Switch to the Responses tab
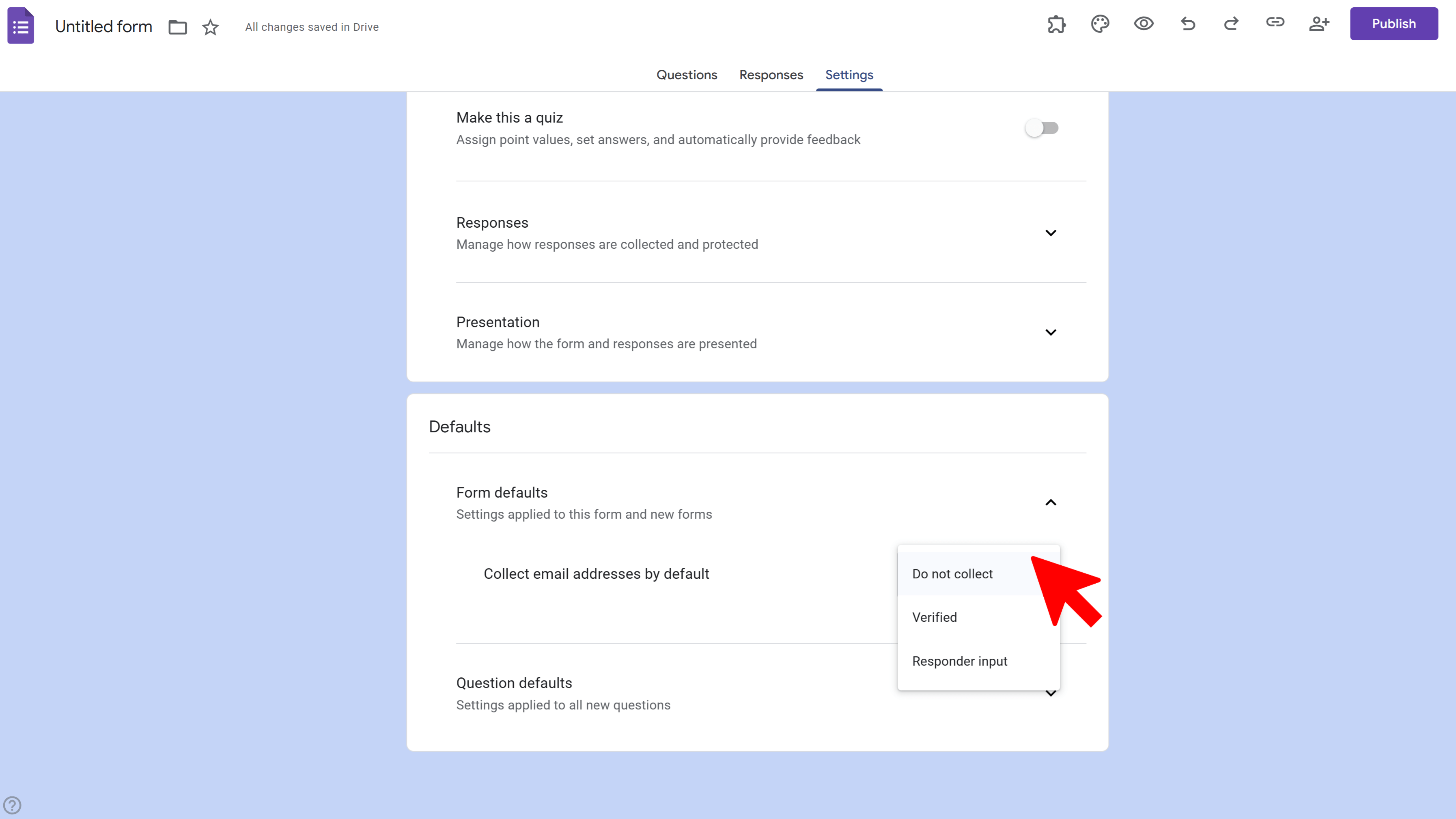Image resolution: width=1456 pixels, height=819 pixels. pos(771,75)
